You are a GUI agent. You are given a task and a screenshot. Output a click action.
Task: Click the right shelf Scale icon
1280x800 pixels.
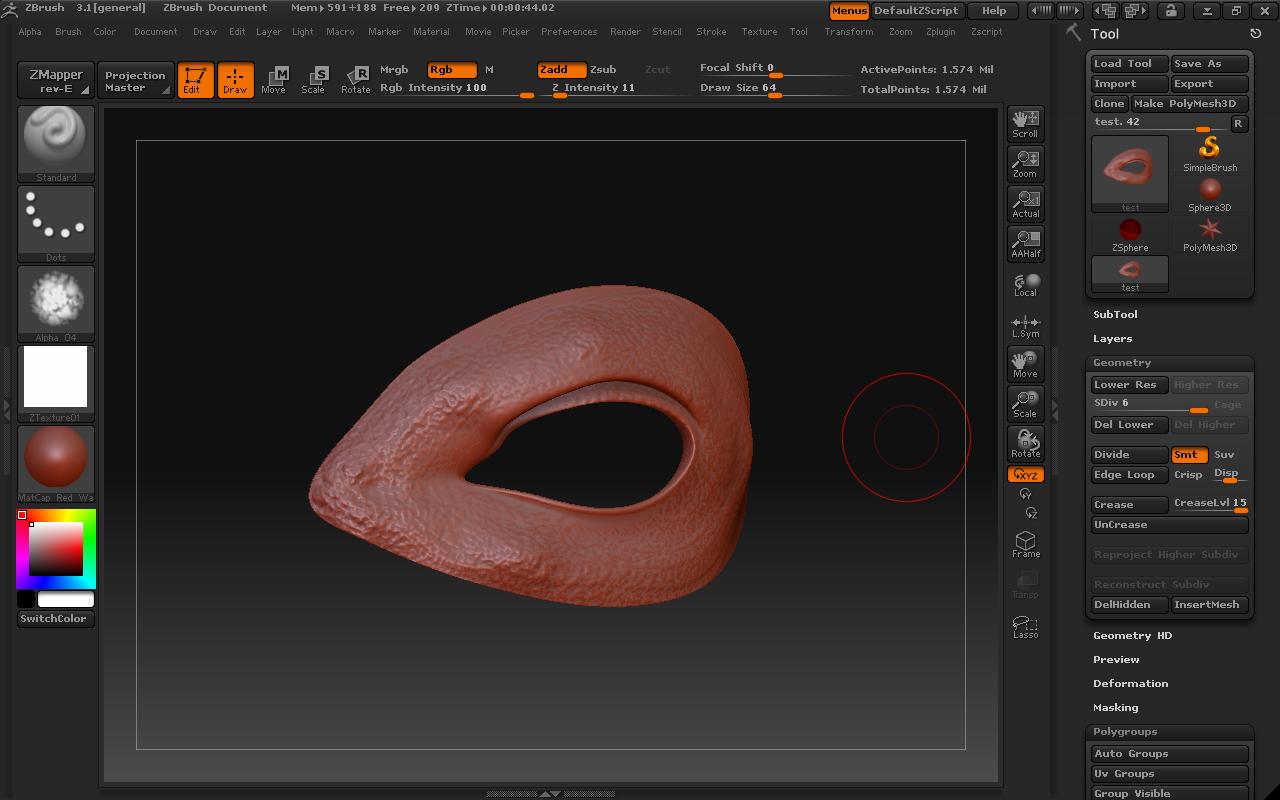[1025, 404]
